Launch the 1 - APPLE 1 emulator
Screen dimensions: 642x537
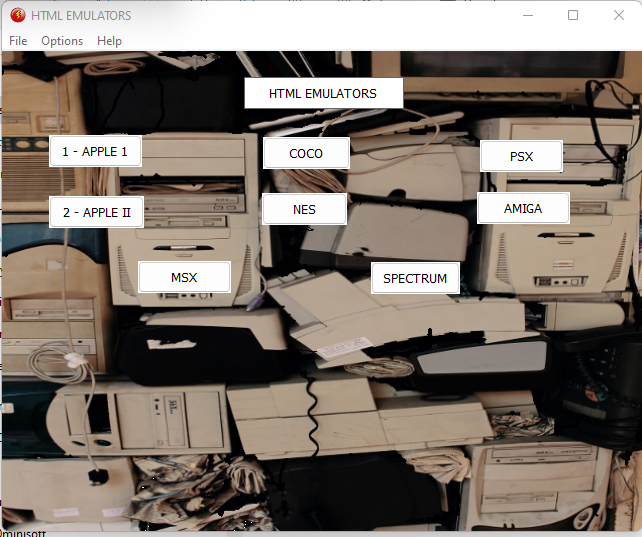coord(95,151)
